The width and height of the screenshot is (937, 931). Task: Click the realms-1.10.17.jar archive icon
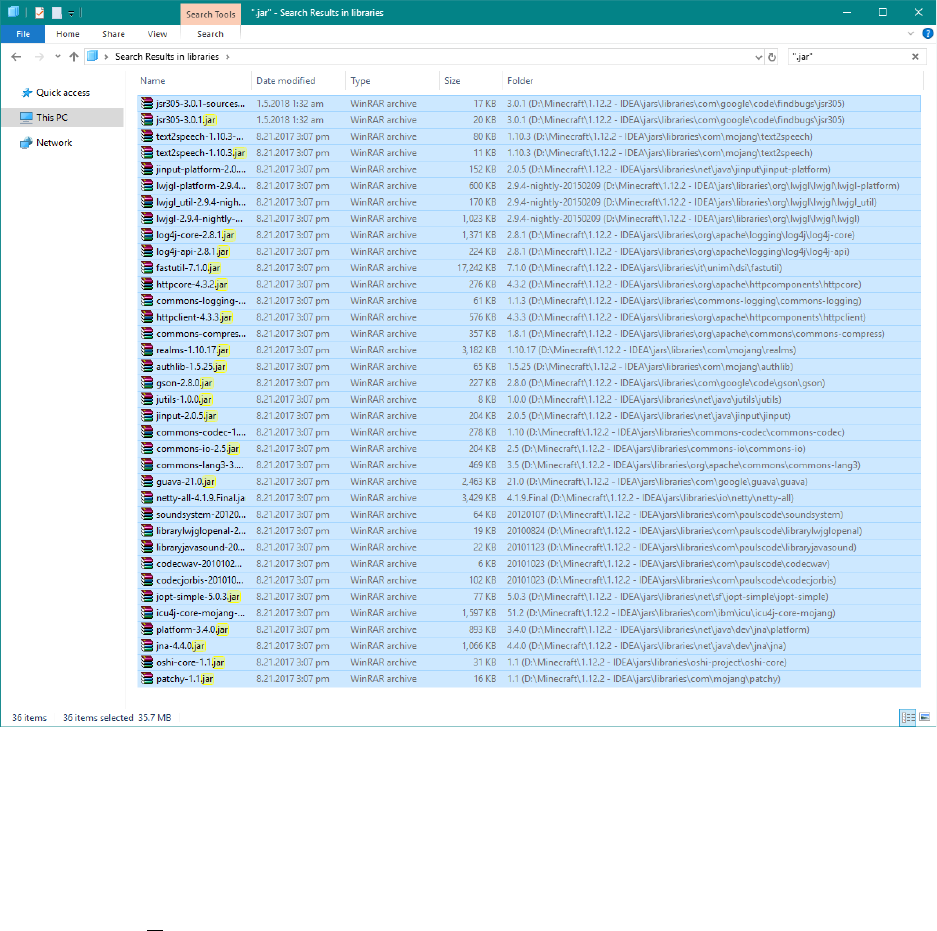click(x=146, y=350)
